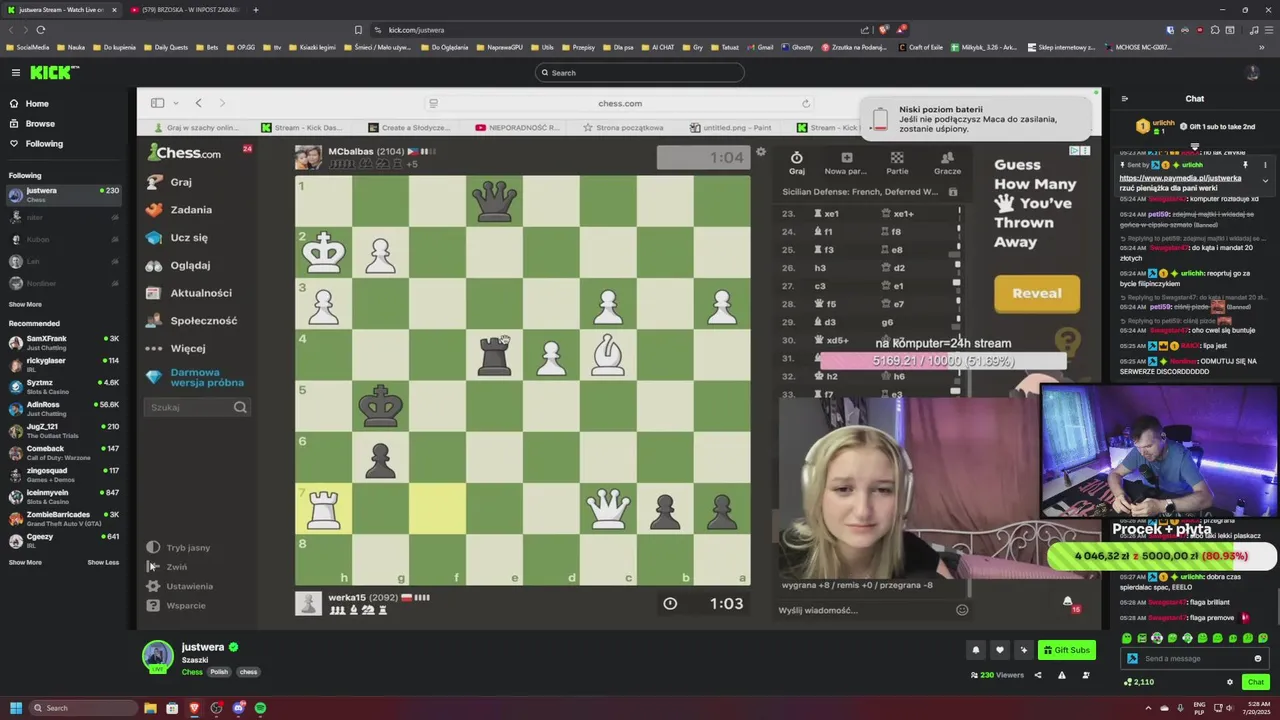Report the stream with the warning icon
1280x720 pixels.
tap(1061, 675)
